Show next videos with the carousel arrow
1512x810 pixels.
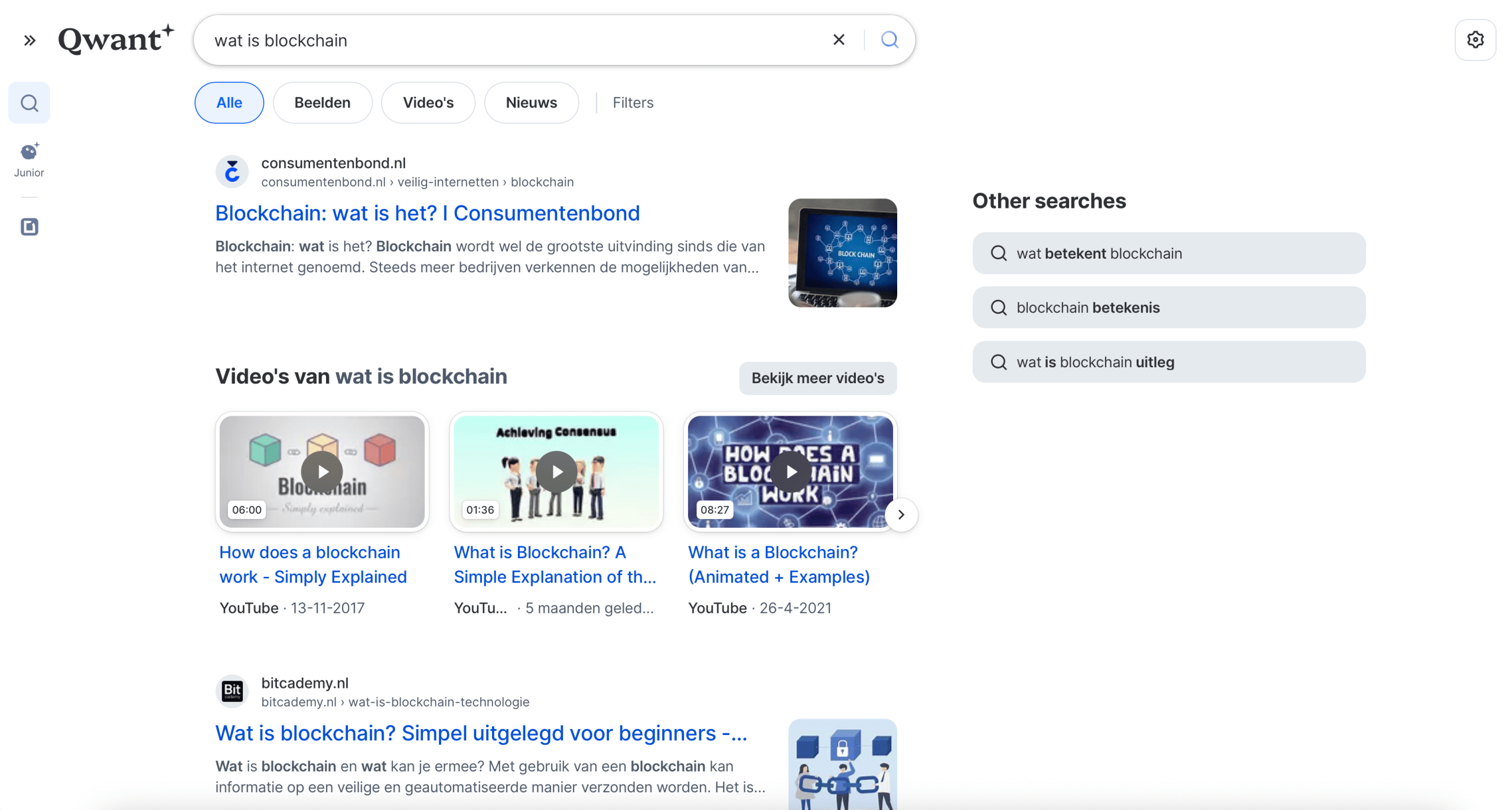[x=901, y=515]
